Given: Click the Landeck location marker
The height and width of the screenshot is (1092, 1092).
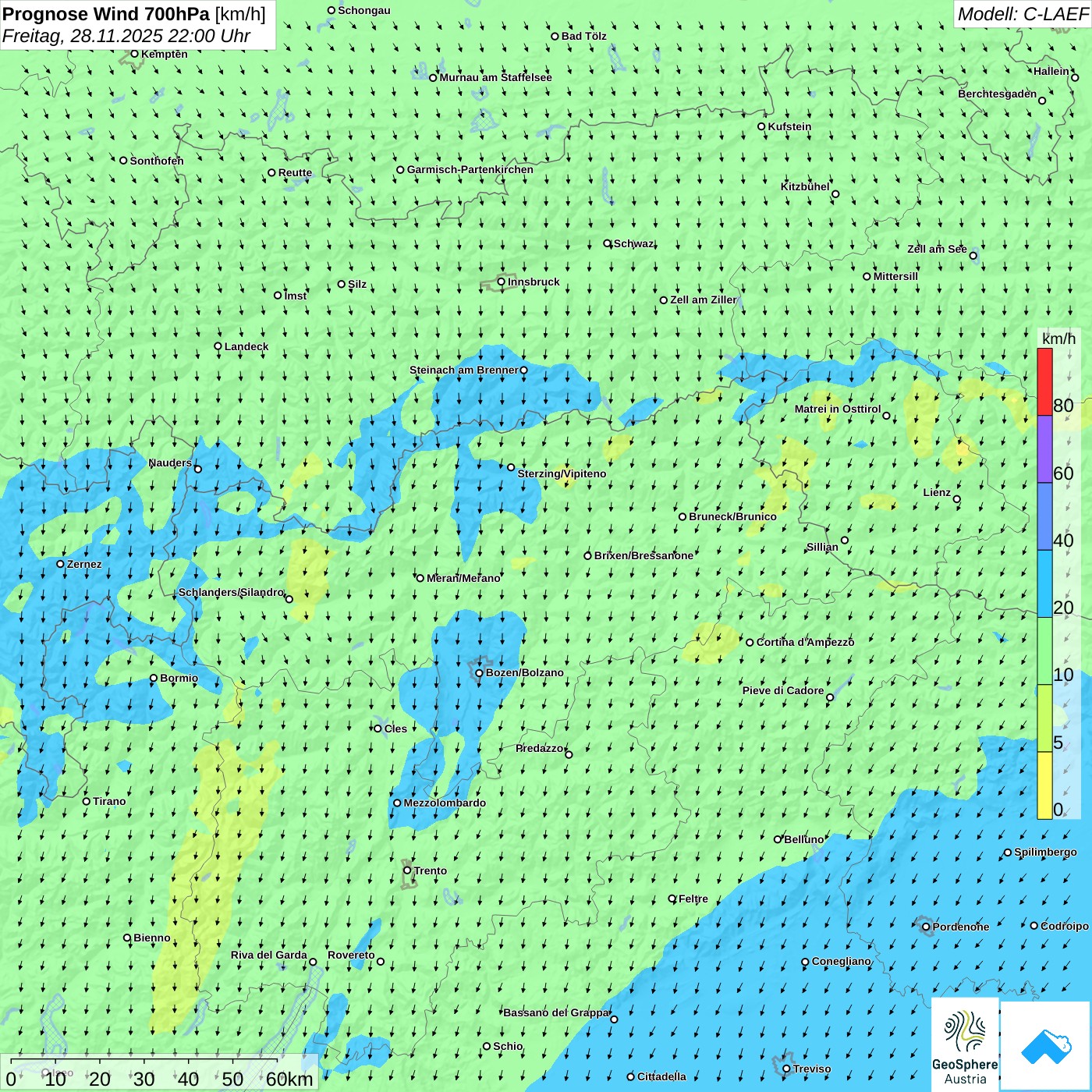Looking at the screenshot, I should click(x=218, y=346).
